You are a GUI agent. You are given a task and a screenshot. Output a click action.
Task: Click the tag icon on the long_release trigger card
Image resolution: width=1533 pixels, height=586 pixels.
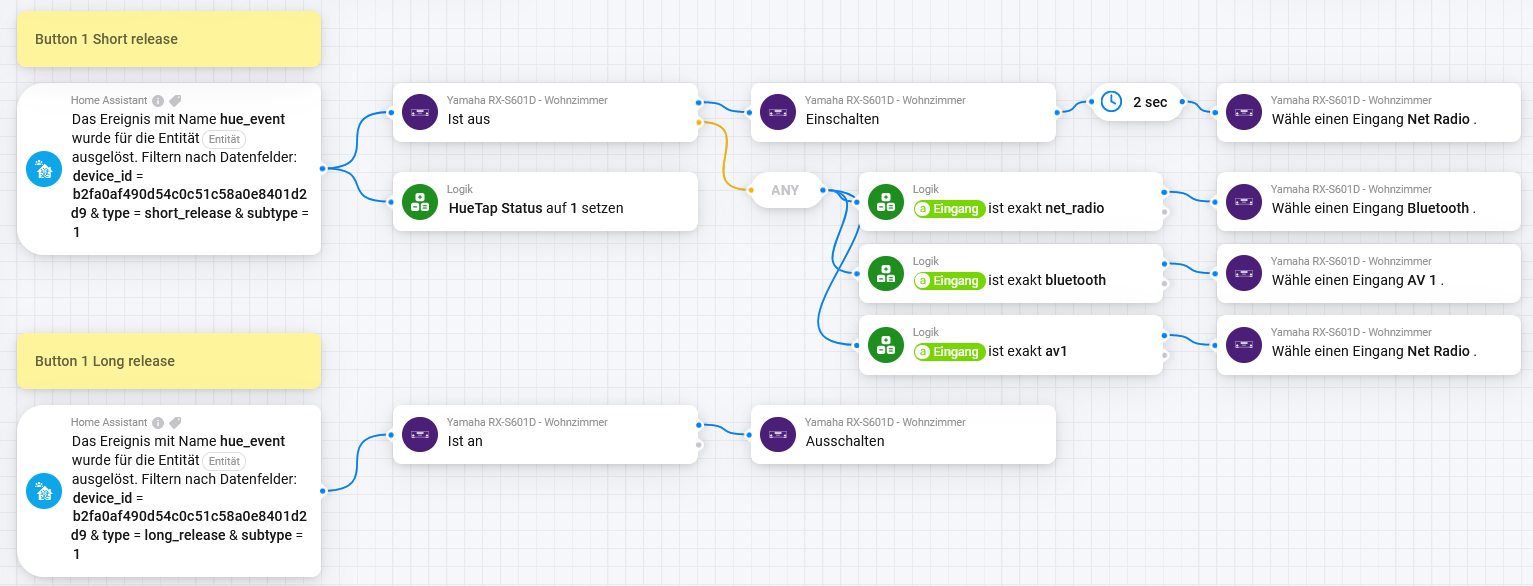175,423
